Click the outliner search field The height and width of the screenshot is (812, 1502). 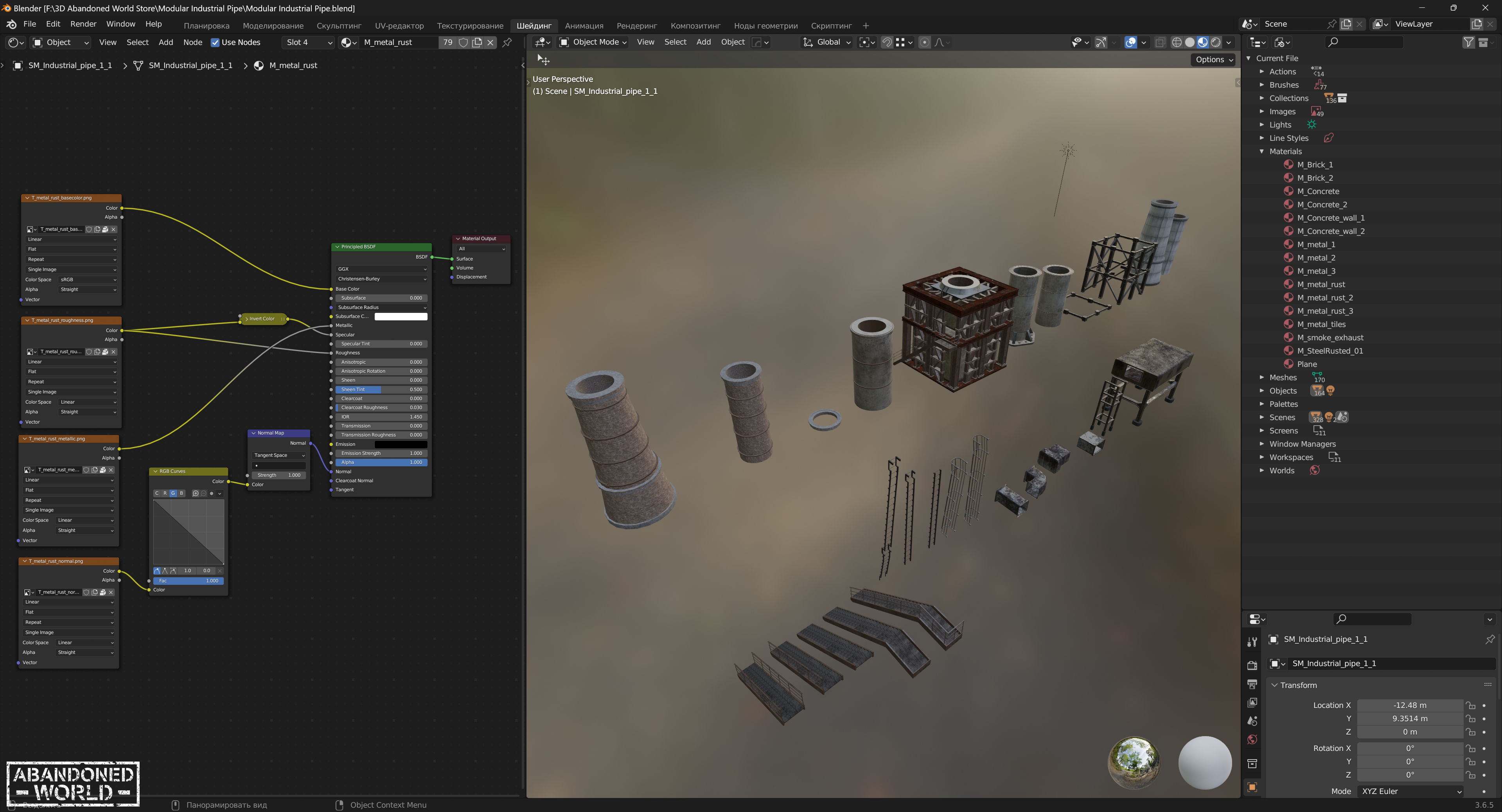click(x=1364, y=43)
